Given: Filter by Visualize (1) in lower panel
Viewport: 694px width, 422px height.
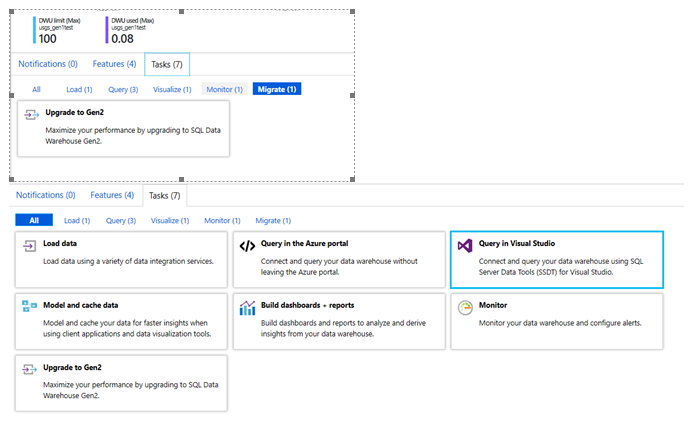Looking at the screenshot, I should coord(170,221).
